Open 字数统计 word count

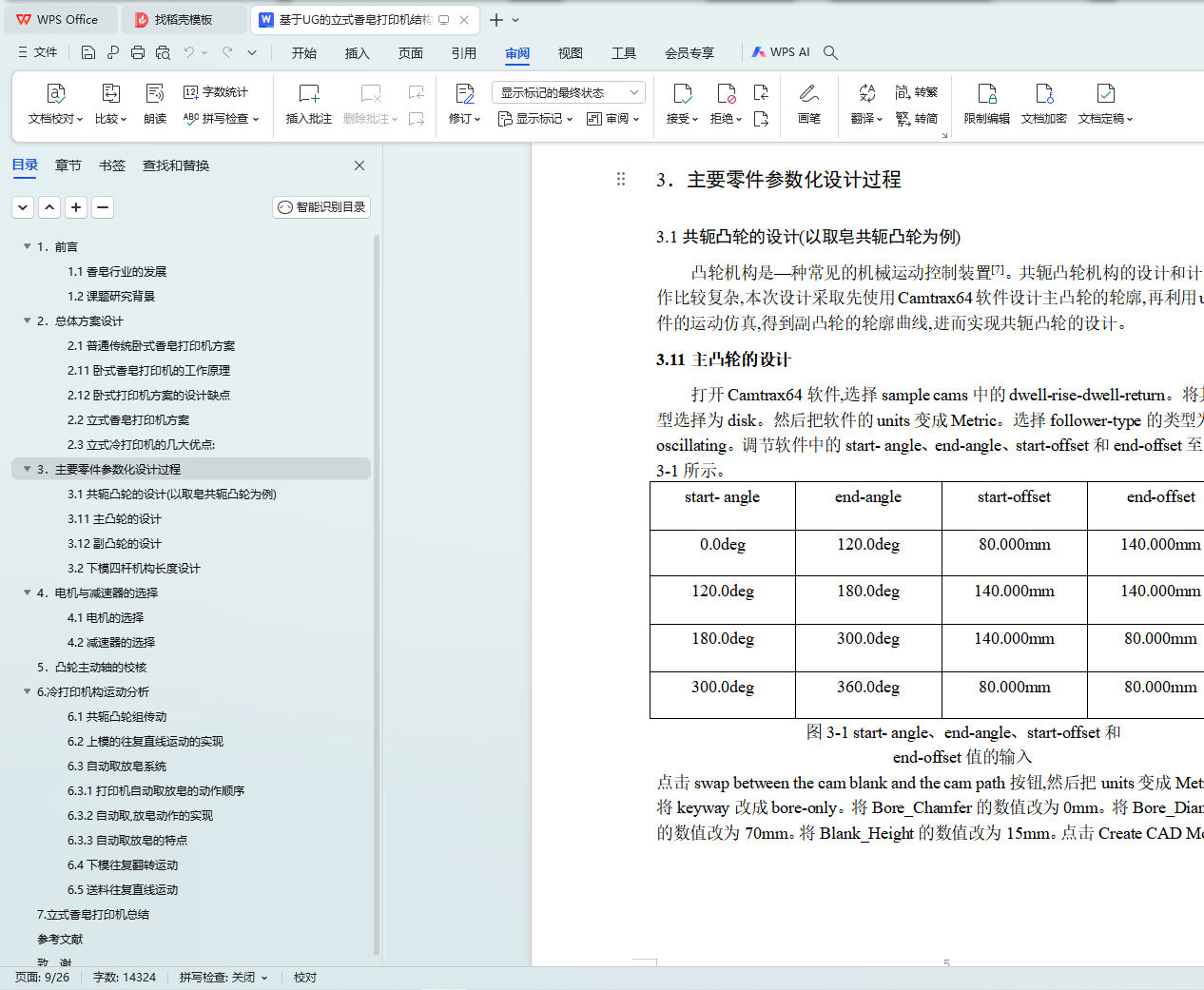216,92
